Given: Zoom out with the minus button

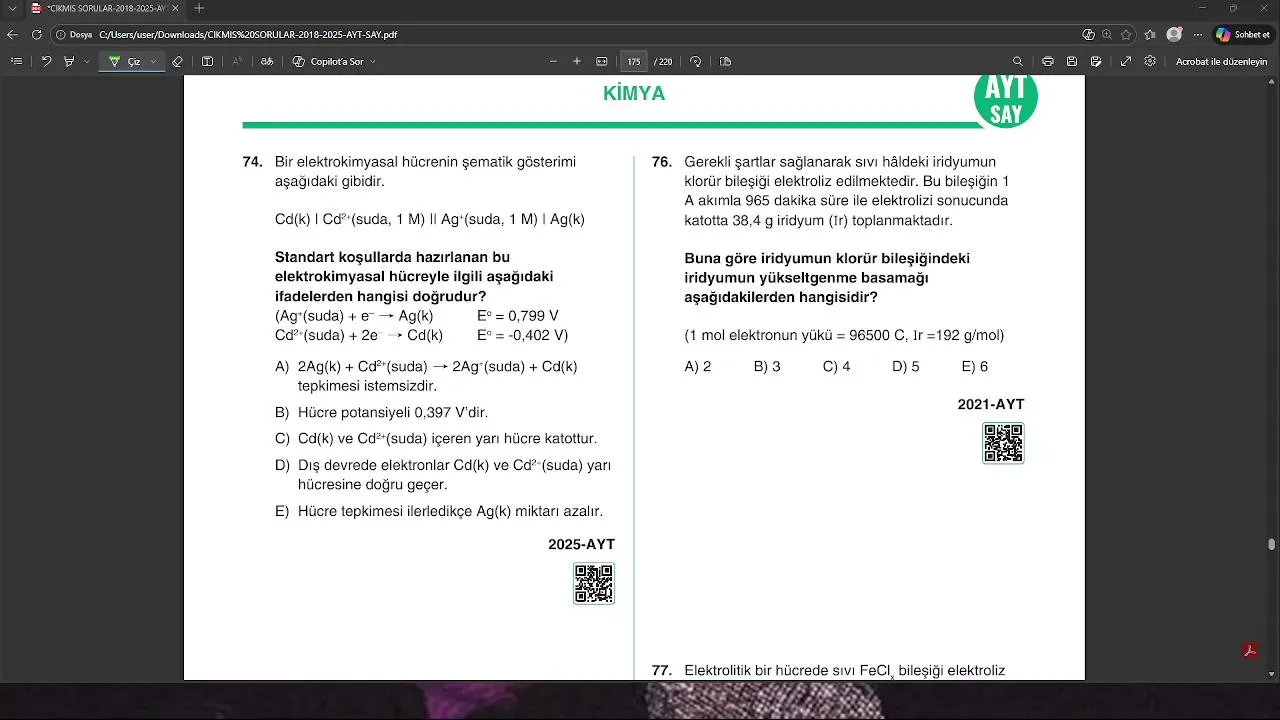Looking at the screenshot, I should click(553, 61).
